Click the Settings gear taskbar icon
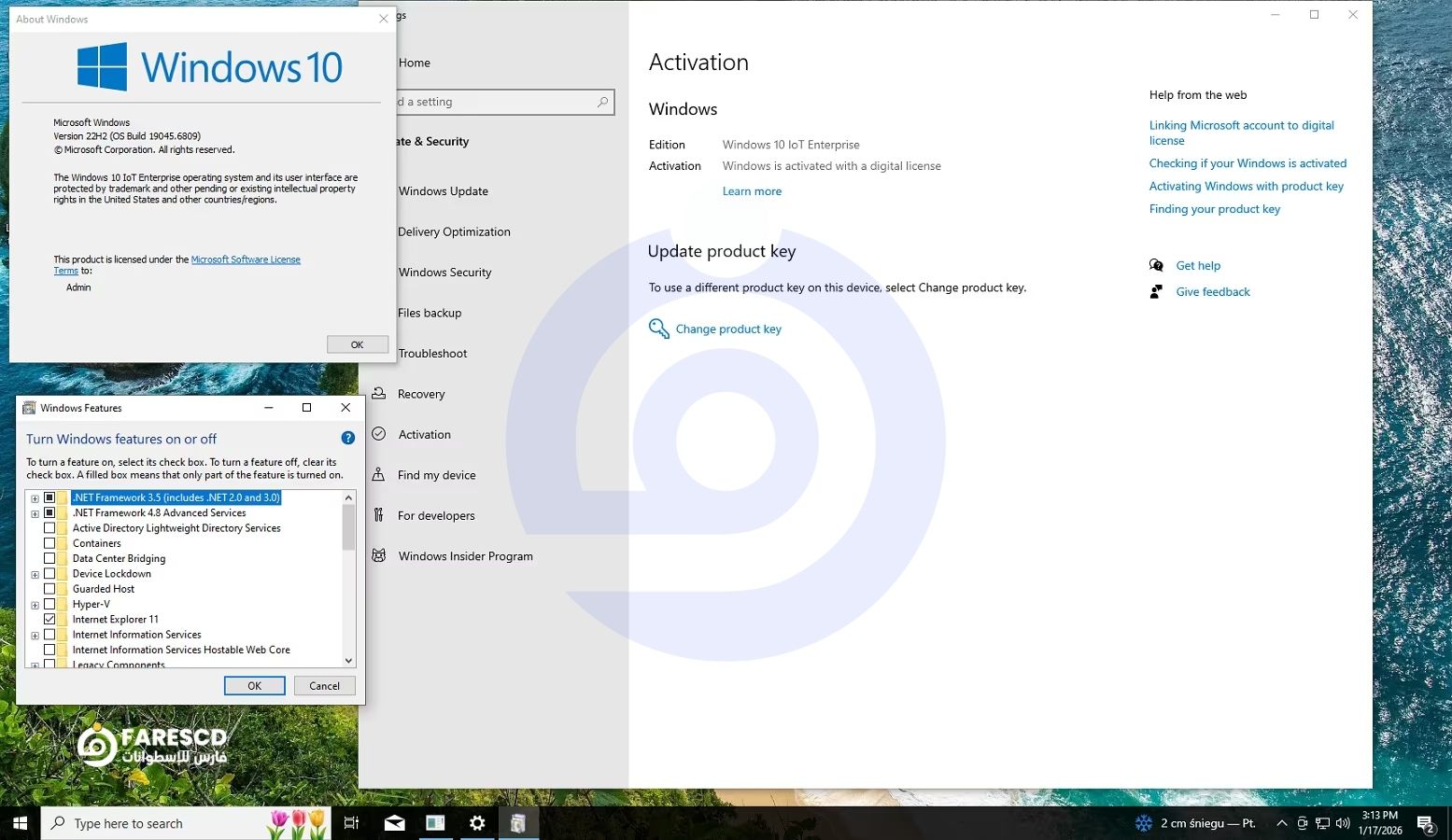Viewport: 1452px width, 840px height. (x=477, y=823)
